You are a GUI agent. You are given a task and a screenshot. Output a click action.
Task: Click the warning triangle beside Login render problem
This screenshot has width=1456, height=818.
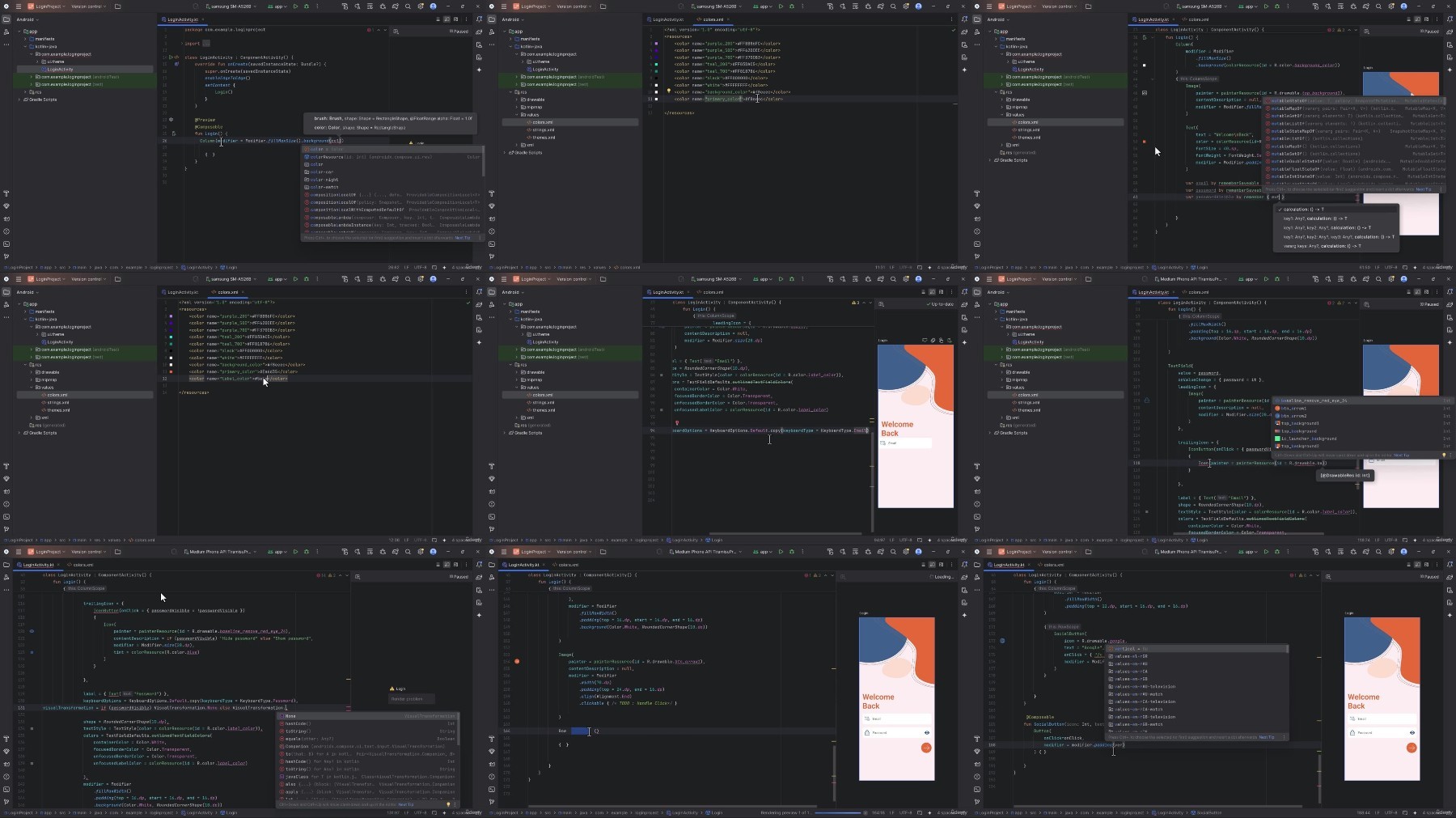pos(393,689)
